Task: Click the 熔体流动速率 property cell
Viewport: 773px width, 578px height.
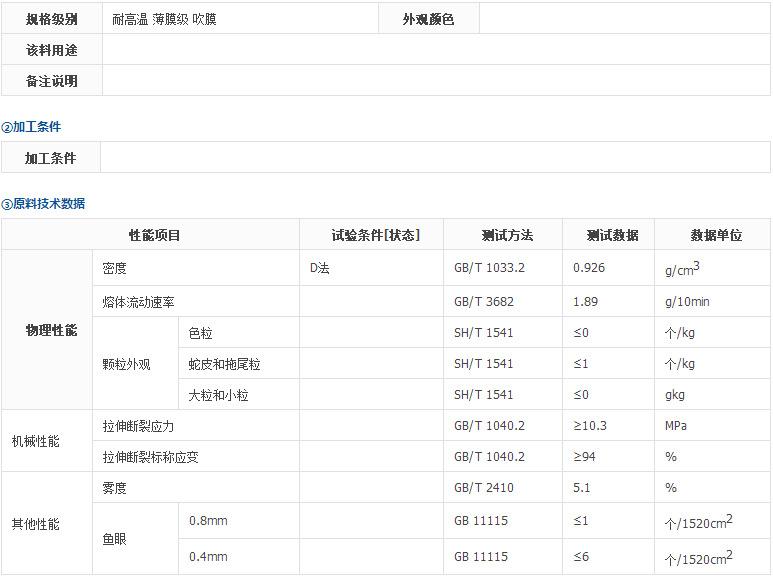Action: 138,302
